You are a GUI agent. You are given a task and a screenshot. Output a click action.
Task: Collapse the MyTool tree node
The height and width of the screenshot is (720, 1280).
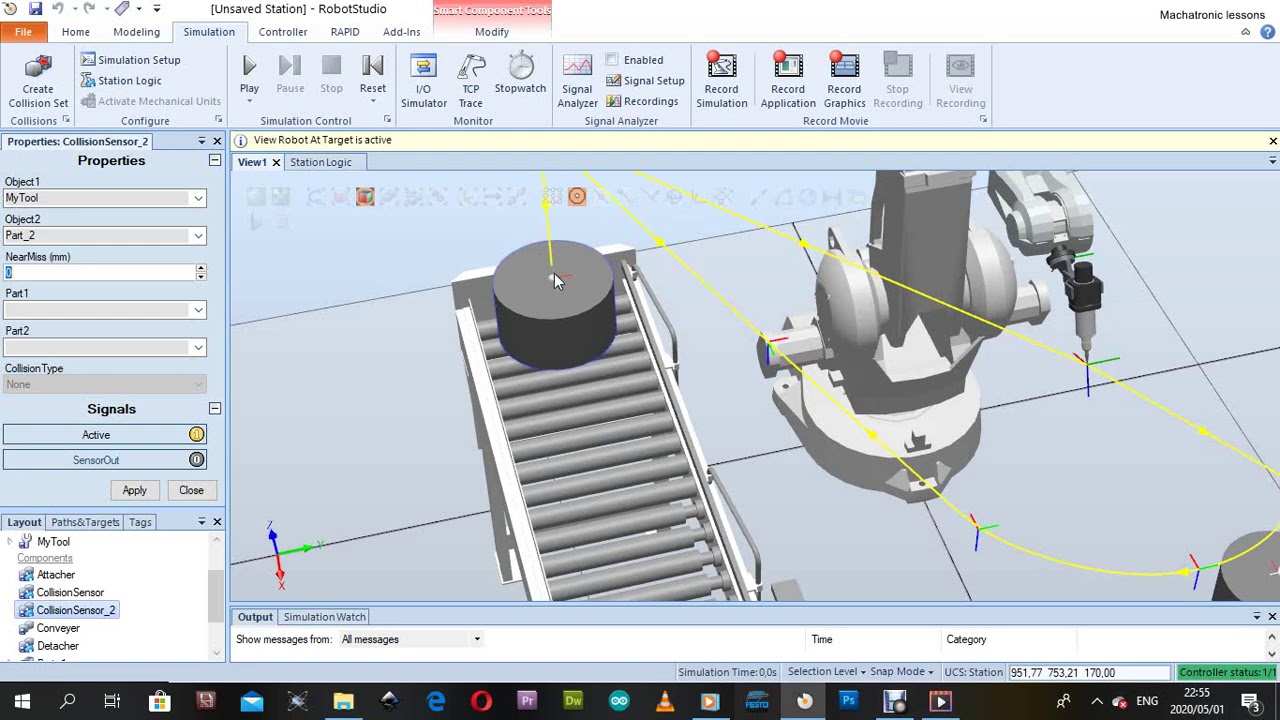click(x=10, y=542)
